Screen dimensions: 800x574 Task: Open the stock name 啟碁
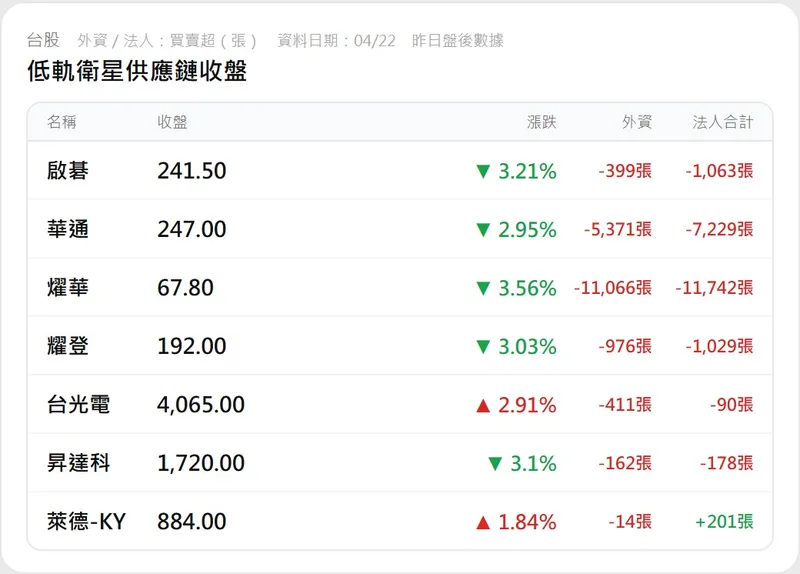[x=68, y=171]
